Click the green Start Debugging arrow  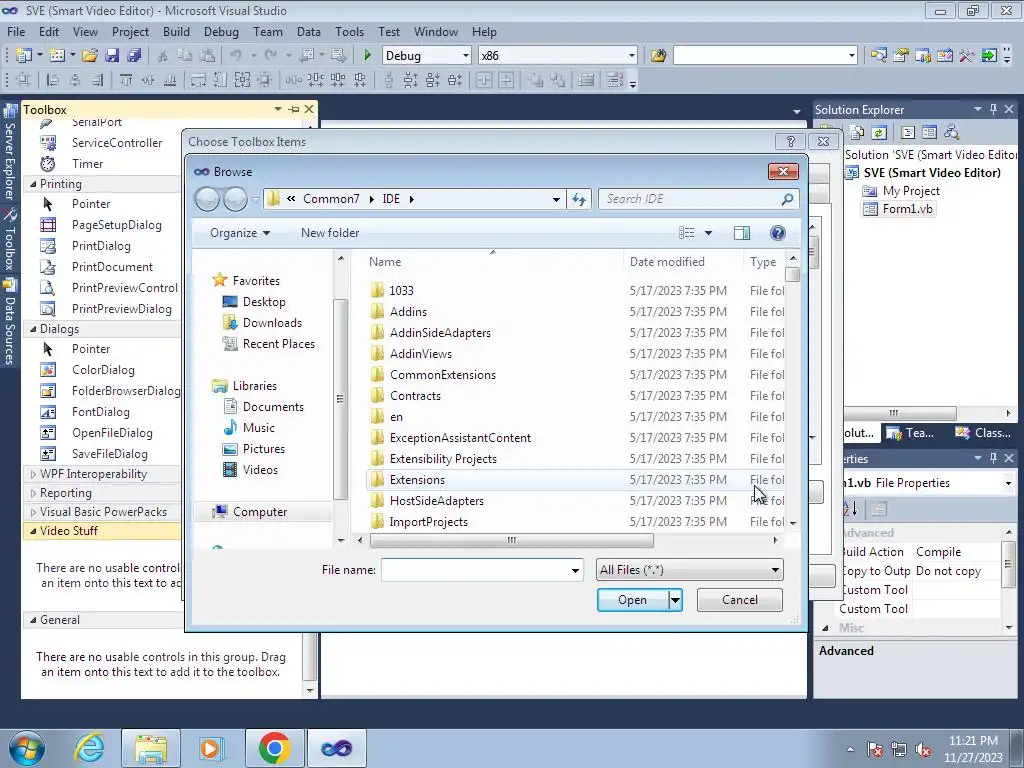[367, 56]
